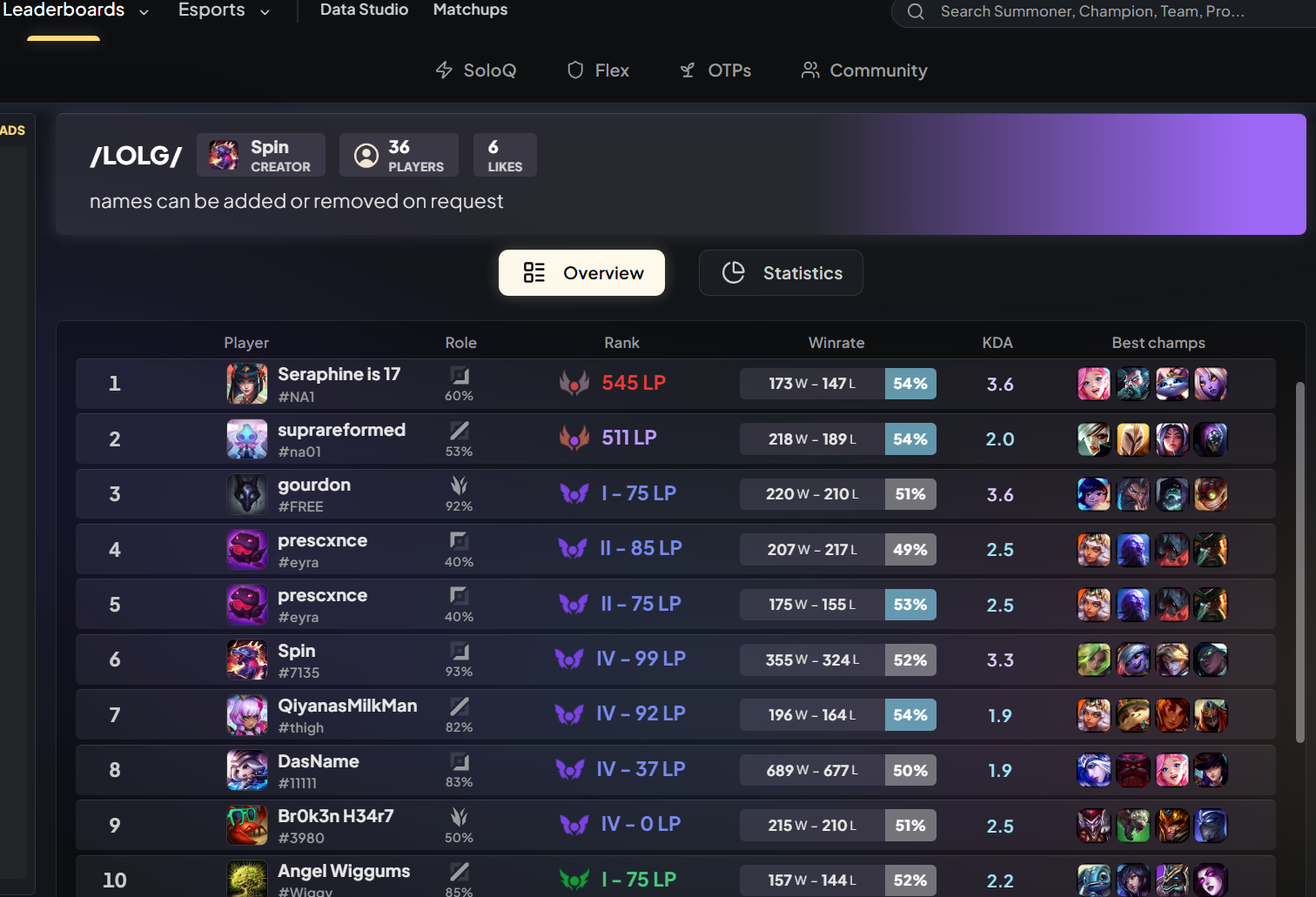Click the 173 W - 147 L winrate bar
Viewport: 1316px width, 897px height.
[x=838, y=384]
